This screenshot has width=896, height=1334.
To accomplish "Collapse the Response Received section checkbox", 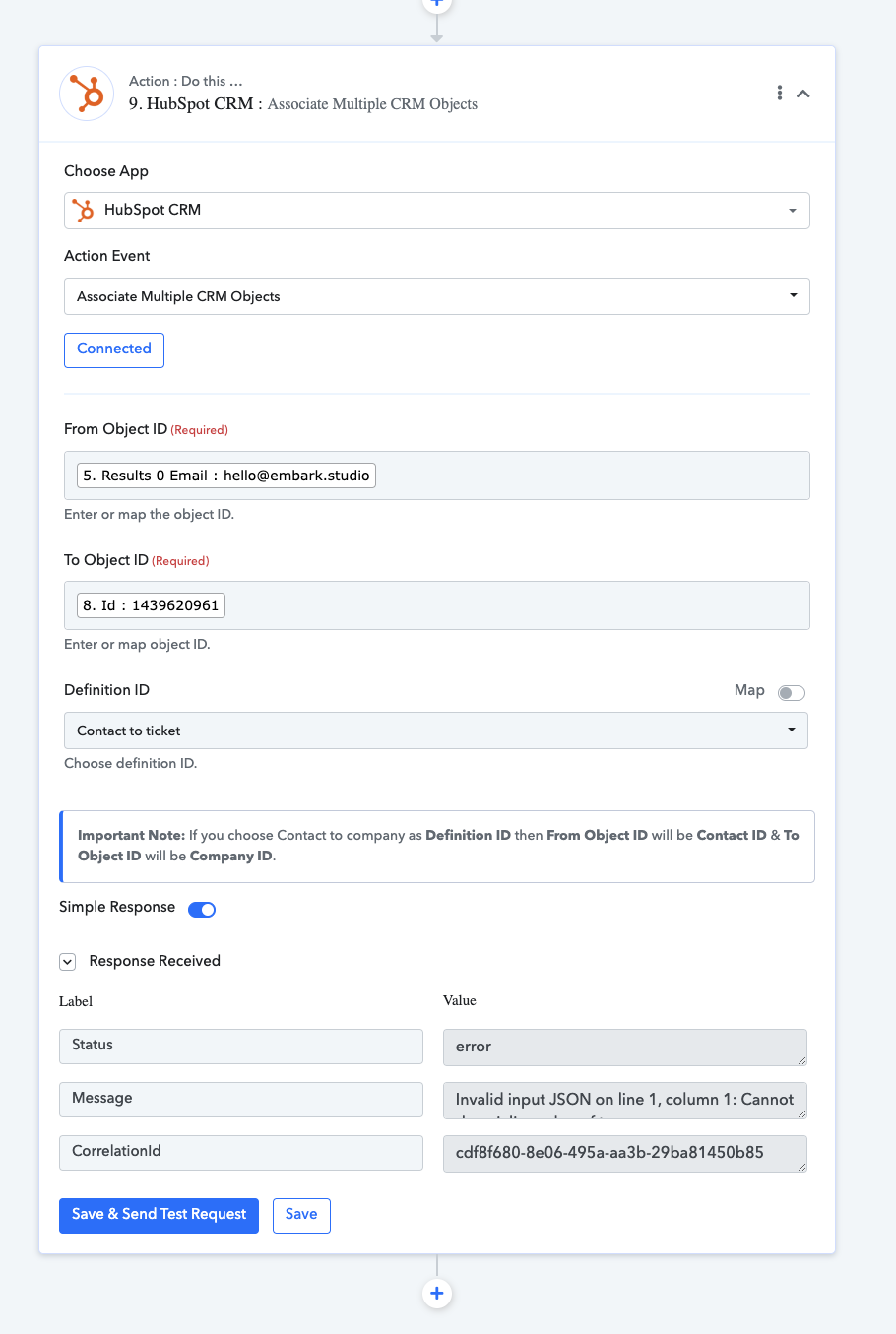I will tap(67, 962).
